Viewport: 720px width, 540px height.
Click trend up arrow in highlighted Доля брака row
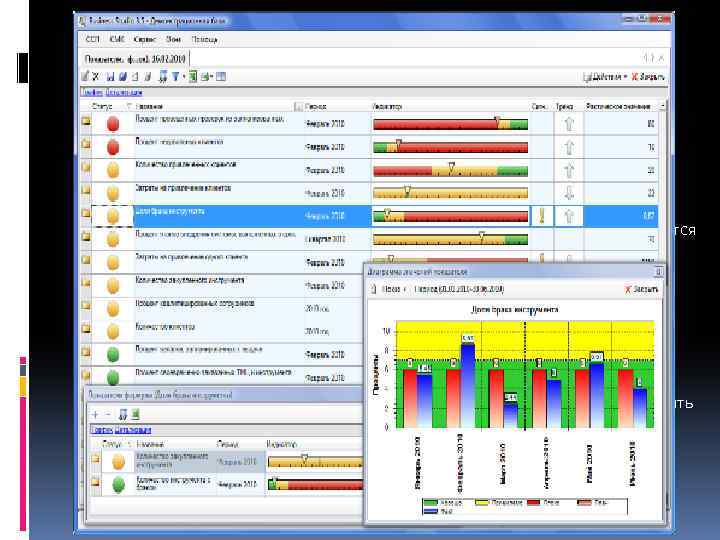click(x=569, y=215)
